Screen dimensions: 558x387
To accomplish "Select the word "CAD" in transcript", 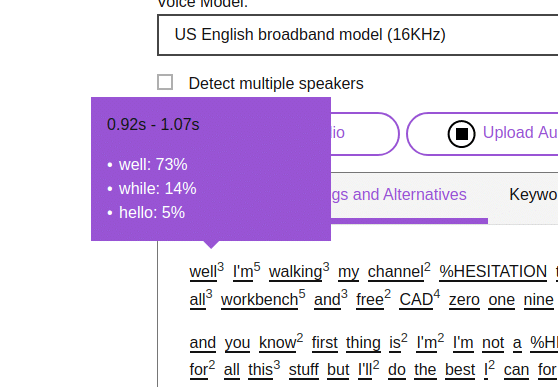I will (416, 300).
